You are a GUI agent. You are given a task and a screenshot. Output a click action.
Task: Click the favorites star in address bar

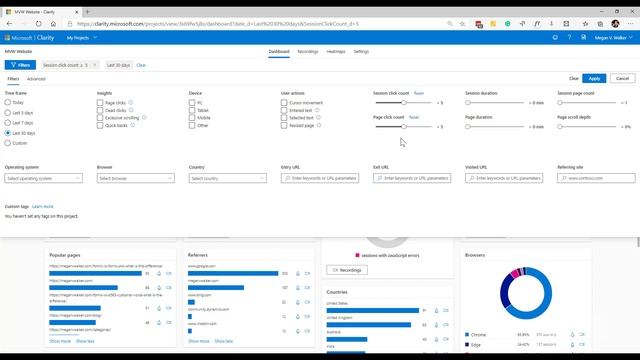pos(462,24)
